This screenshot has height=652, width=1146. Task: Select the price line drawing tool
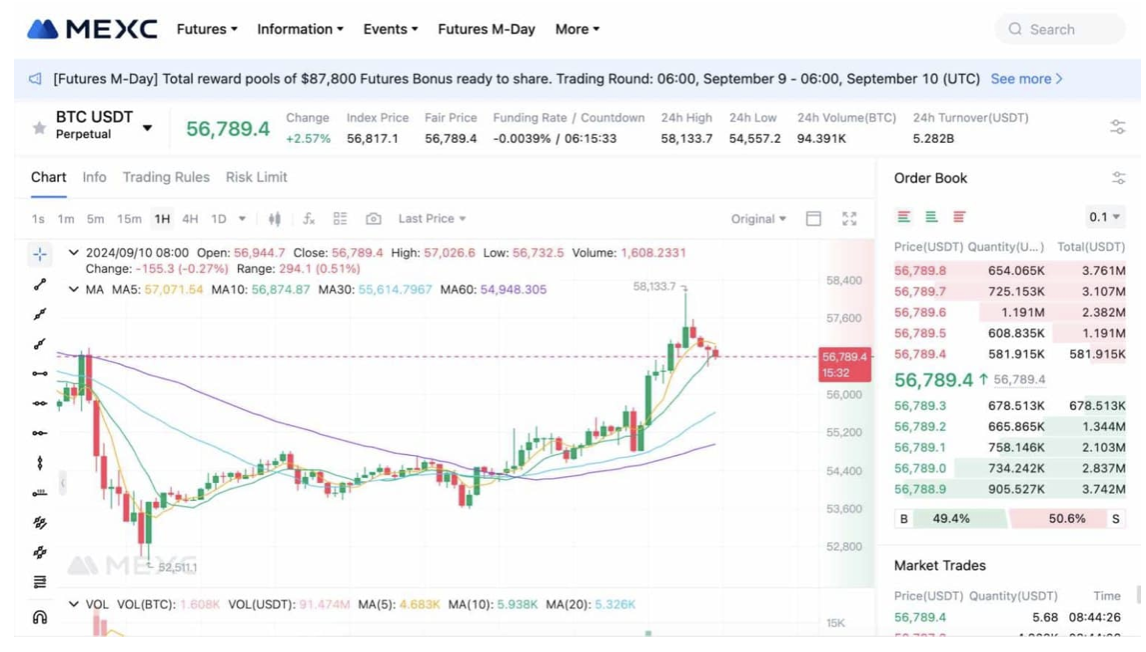pyautogui.click(x=39, y=493)
